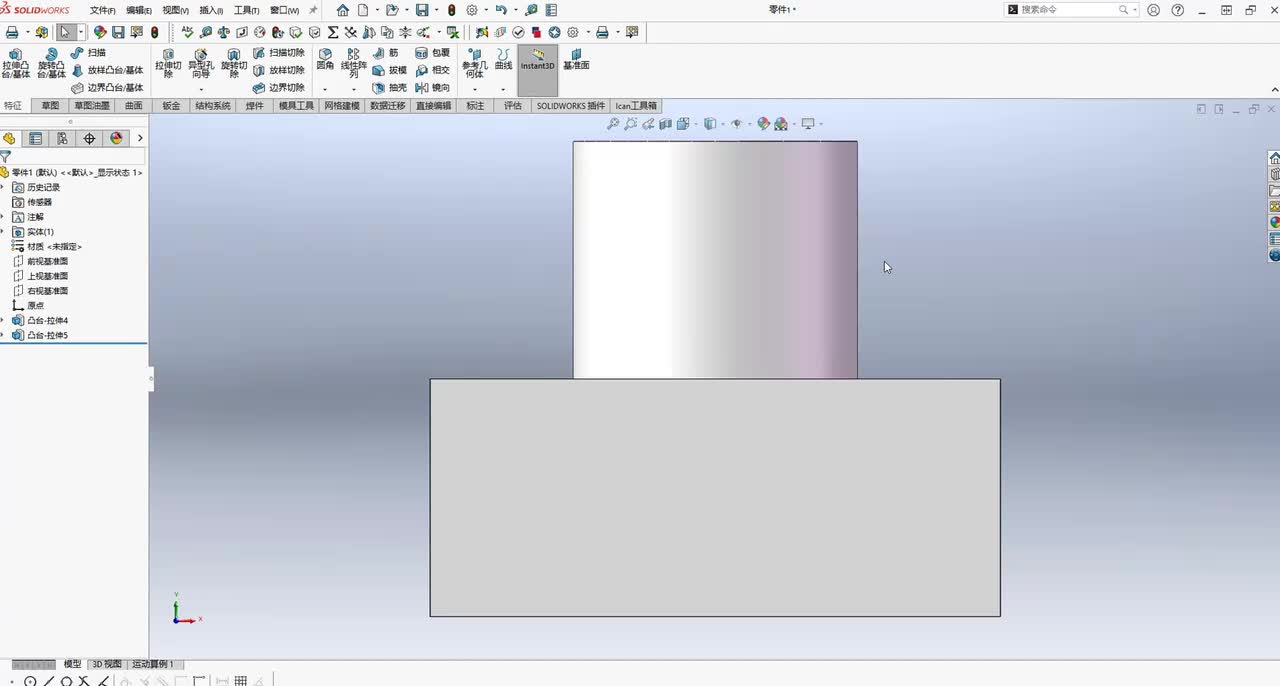Expand the 凸台-拉伸4 feature node
Screen dimensions: 1280x686
click(x=3, y=320)
